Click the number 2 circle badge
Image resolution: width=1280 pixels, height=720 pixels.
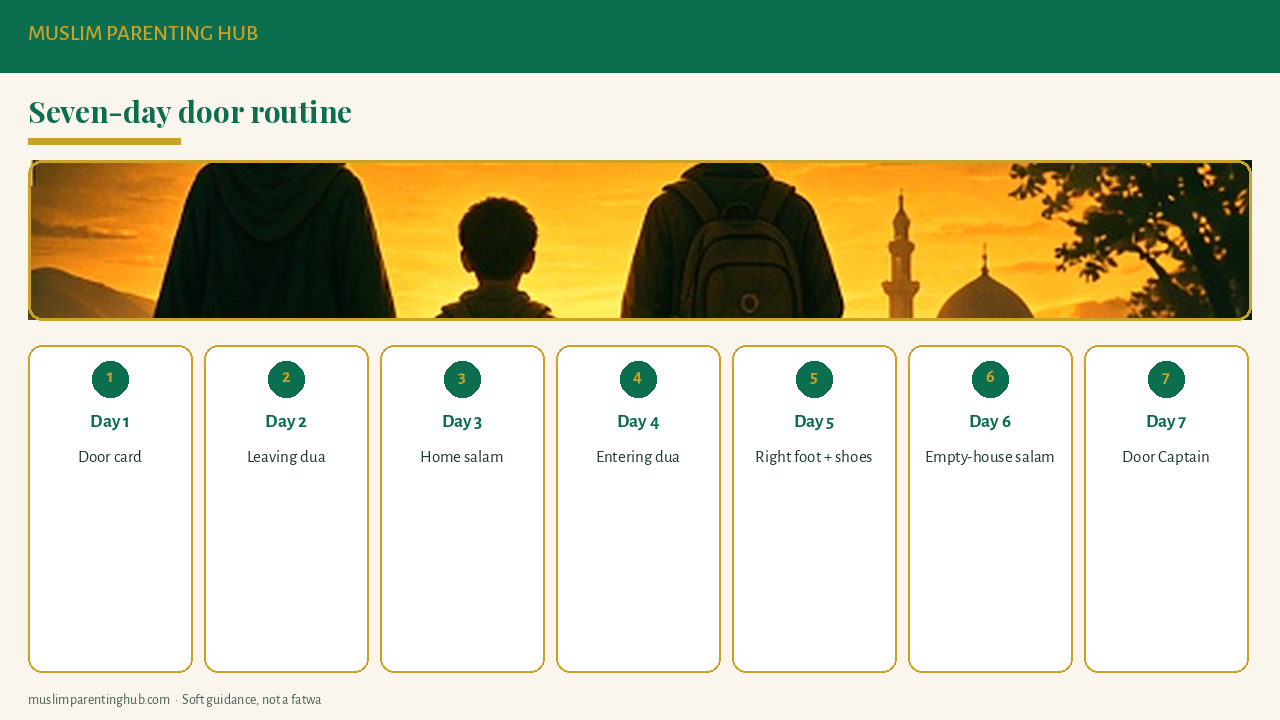tap(286, 379)
